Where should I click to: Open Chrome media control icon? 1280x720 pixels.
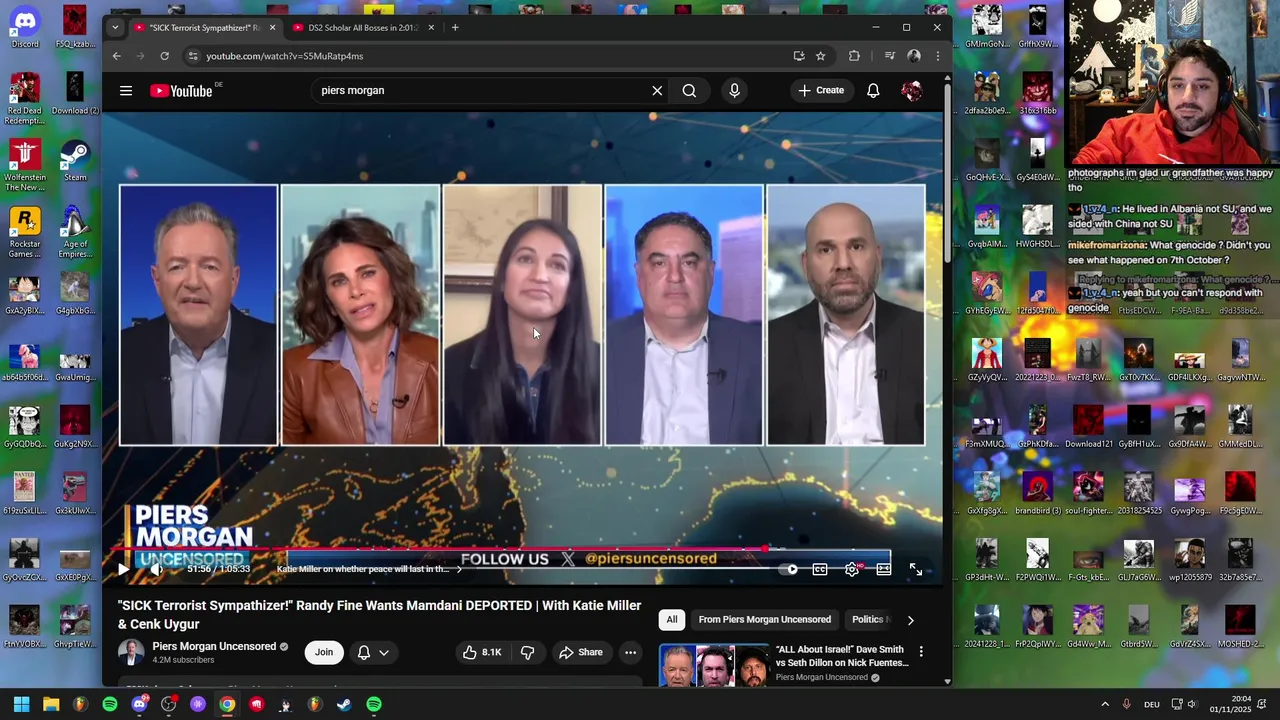pos(889,56)
